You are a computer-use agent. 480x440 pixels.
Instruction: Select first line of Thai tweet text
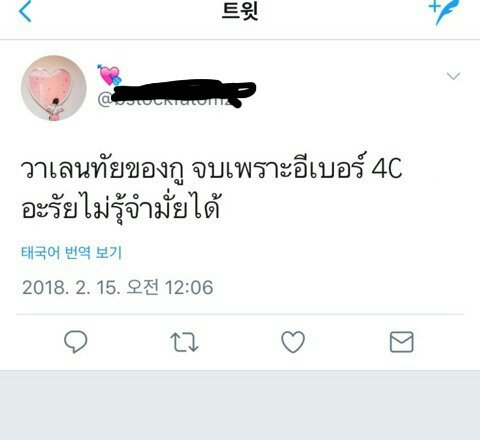211,169
